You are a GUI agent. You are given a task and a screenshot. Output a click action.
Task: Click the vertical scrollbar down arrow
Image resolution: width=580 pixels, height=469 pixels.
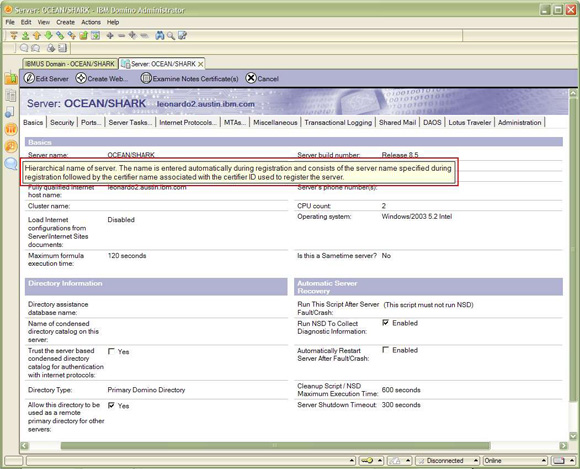pyautogui.click(x=573, y=436)
